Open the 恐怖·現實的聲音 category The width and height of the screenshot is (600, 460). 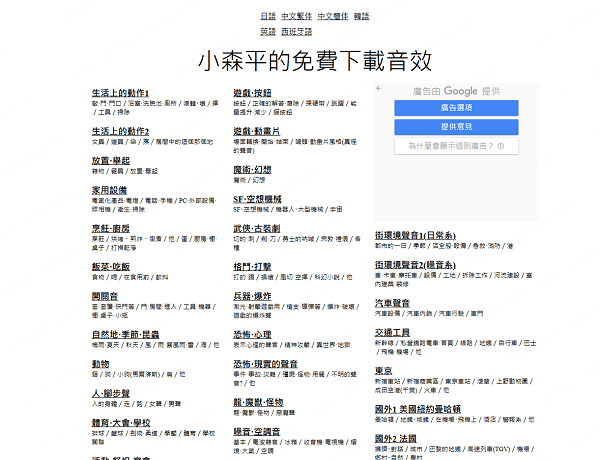[266, 364]
